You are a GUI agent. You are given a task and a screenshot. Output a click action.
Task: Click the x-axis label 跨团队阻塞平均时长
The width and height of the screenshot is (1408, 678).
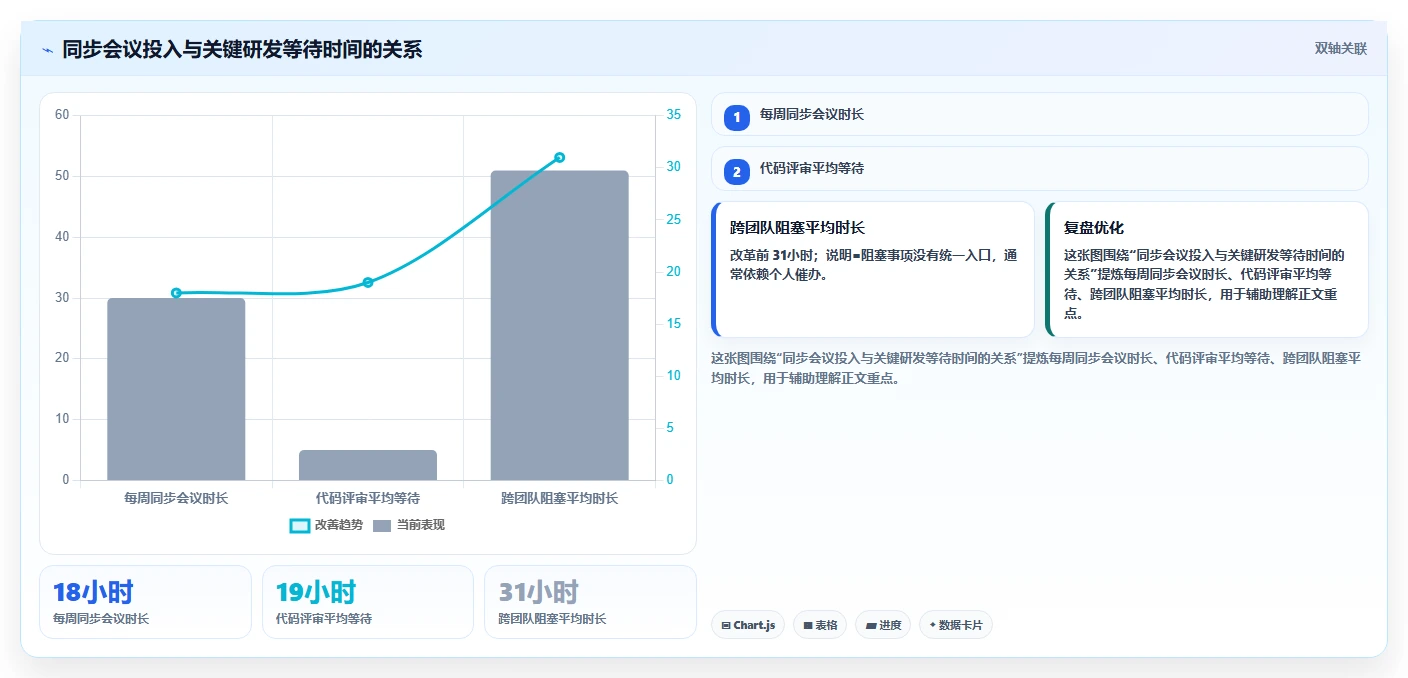(559, 498)
